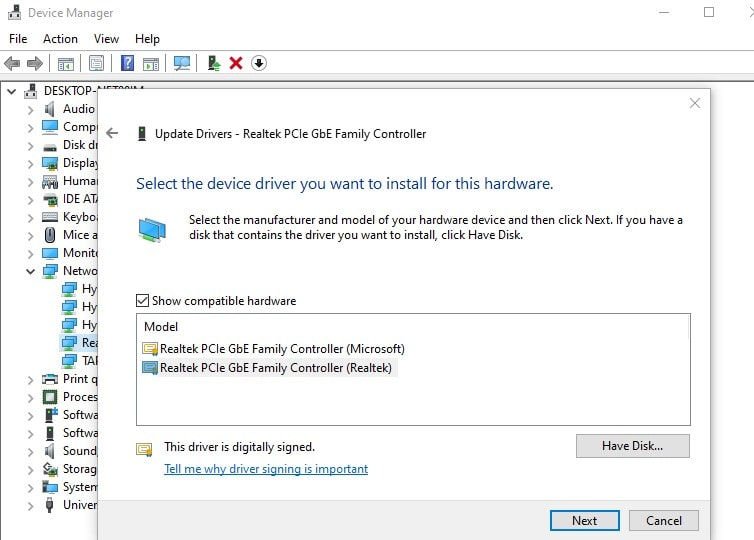754x540 pixels.
Task: Click the Human Interface Devices icon
Action: click(x=50, y=182)
